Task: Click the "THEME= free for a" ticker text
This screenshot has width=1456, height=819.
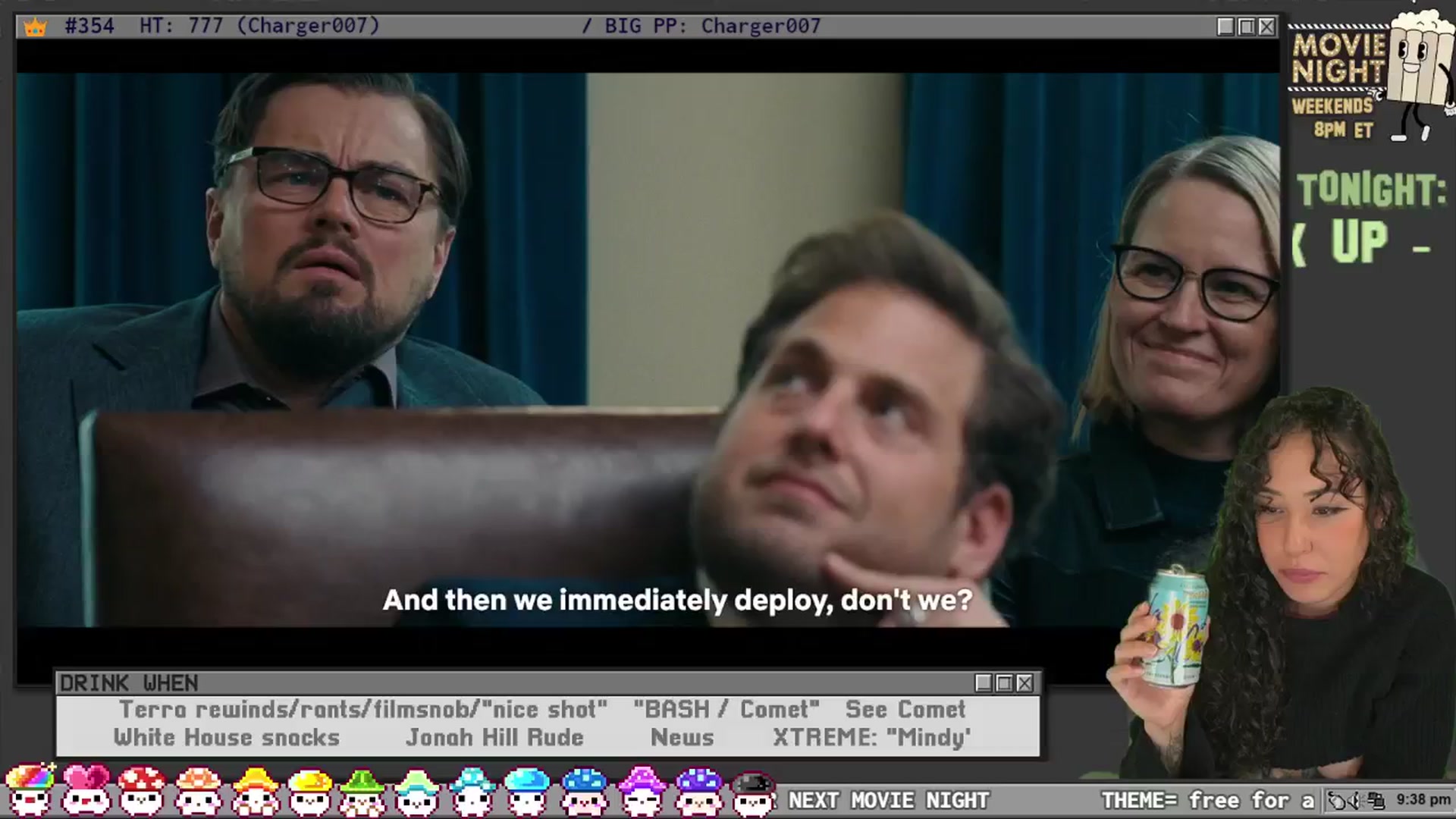Action: pyautogui.click(x=1207, y=800)
